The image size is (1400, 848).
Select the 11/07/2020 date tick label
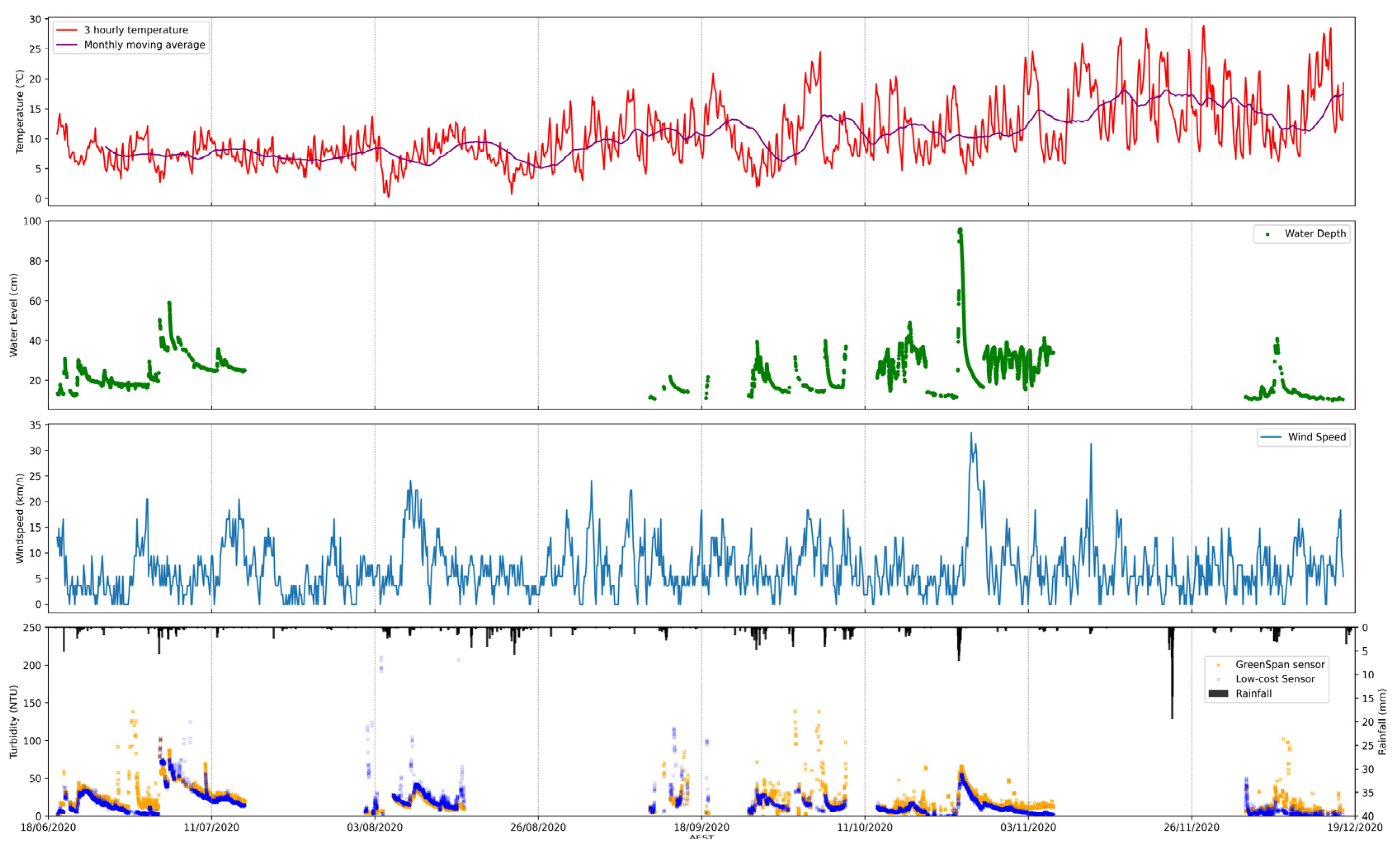(211, 827)
